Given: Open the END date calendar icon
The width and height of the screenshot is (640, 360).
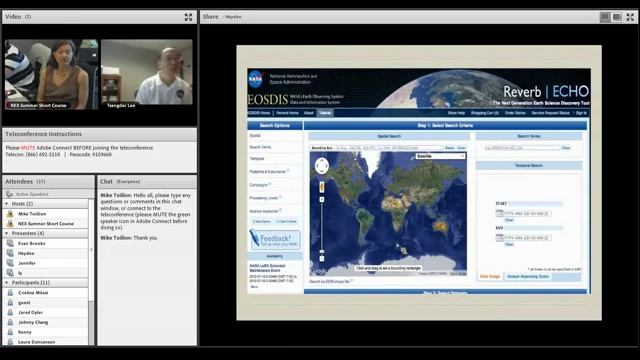Looking at the screenshot, I should tap(499, 238).
